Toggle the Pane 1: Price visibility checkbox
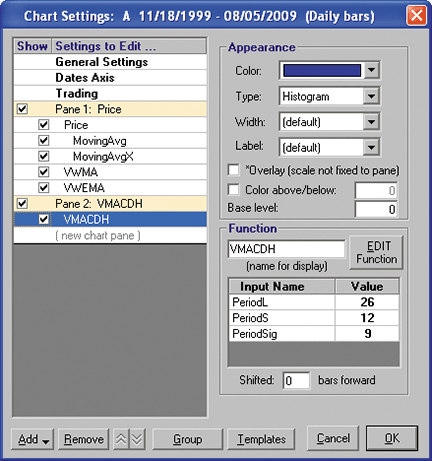Image resolution: width=432 pixels, height=461 pixels. tap(22, 109)
